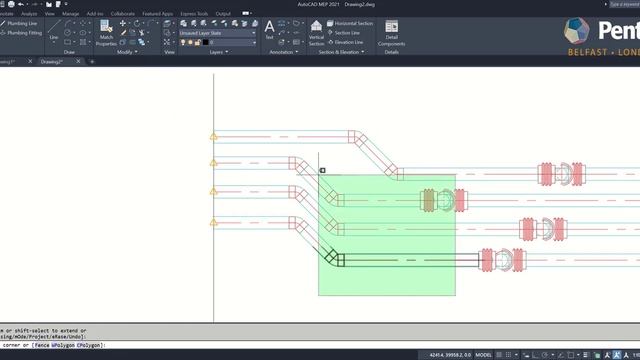
Task: Open the Add-ins ribbon tab
Action: coord(95,13)
